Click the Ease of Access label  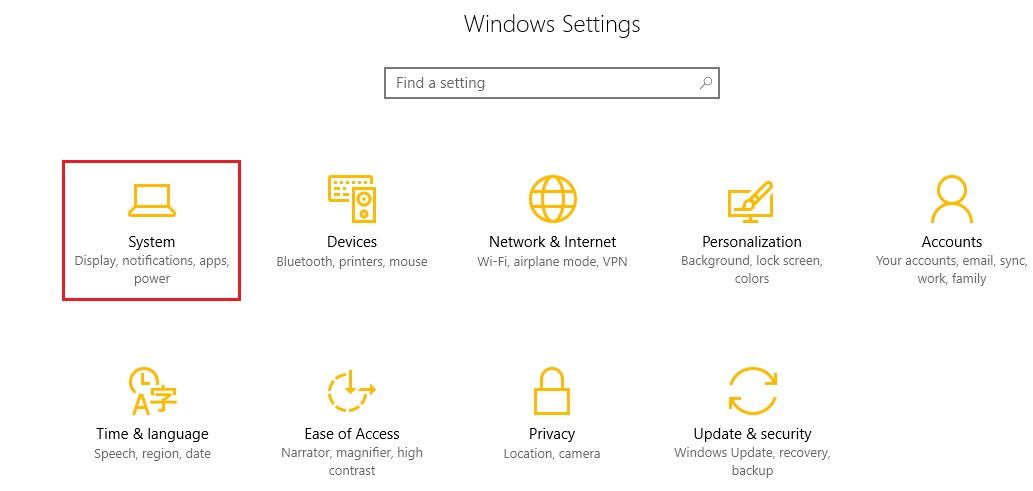352,434
